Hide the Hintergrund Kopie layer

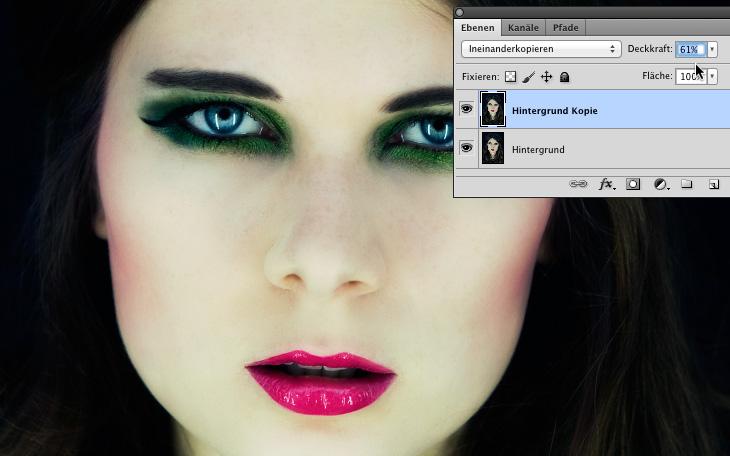point(466,109)
